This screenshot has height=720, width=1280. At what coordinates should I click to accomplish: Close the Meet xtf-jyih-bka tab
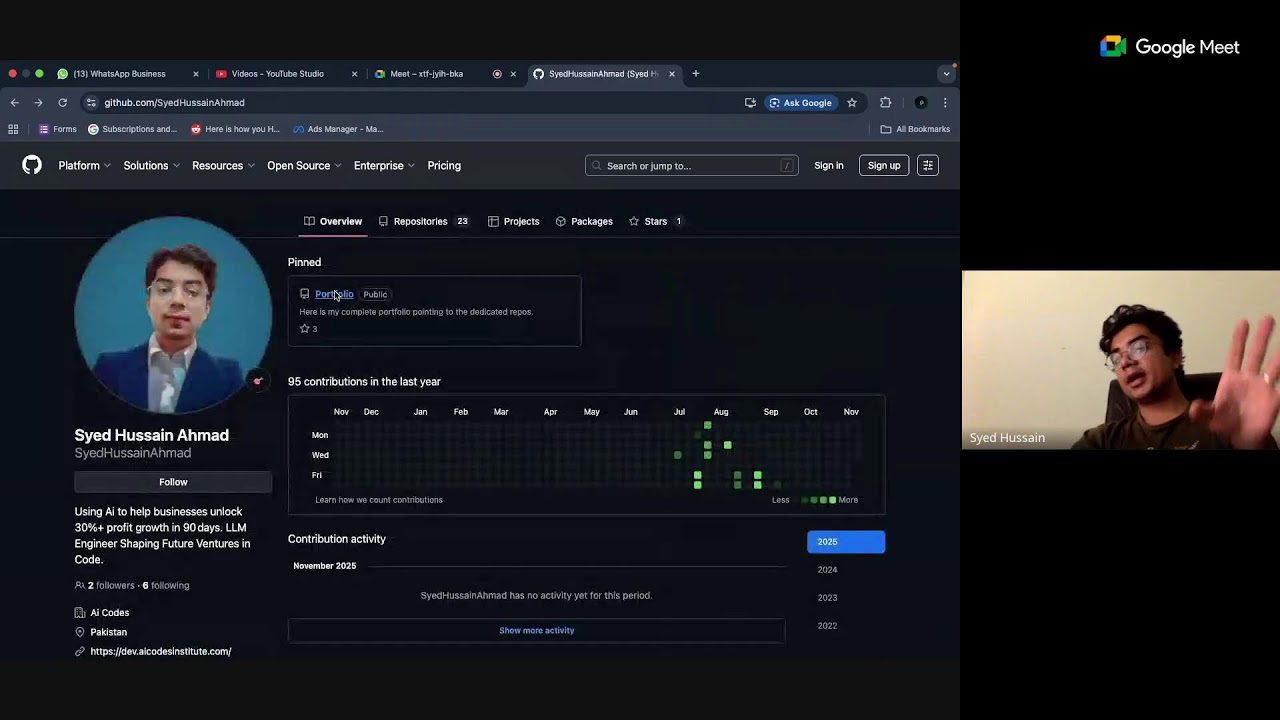point(513,74)
